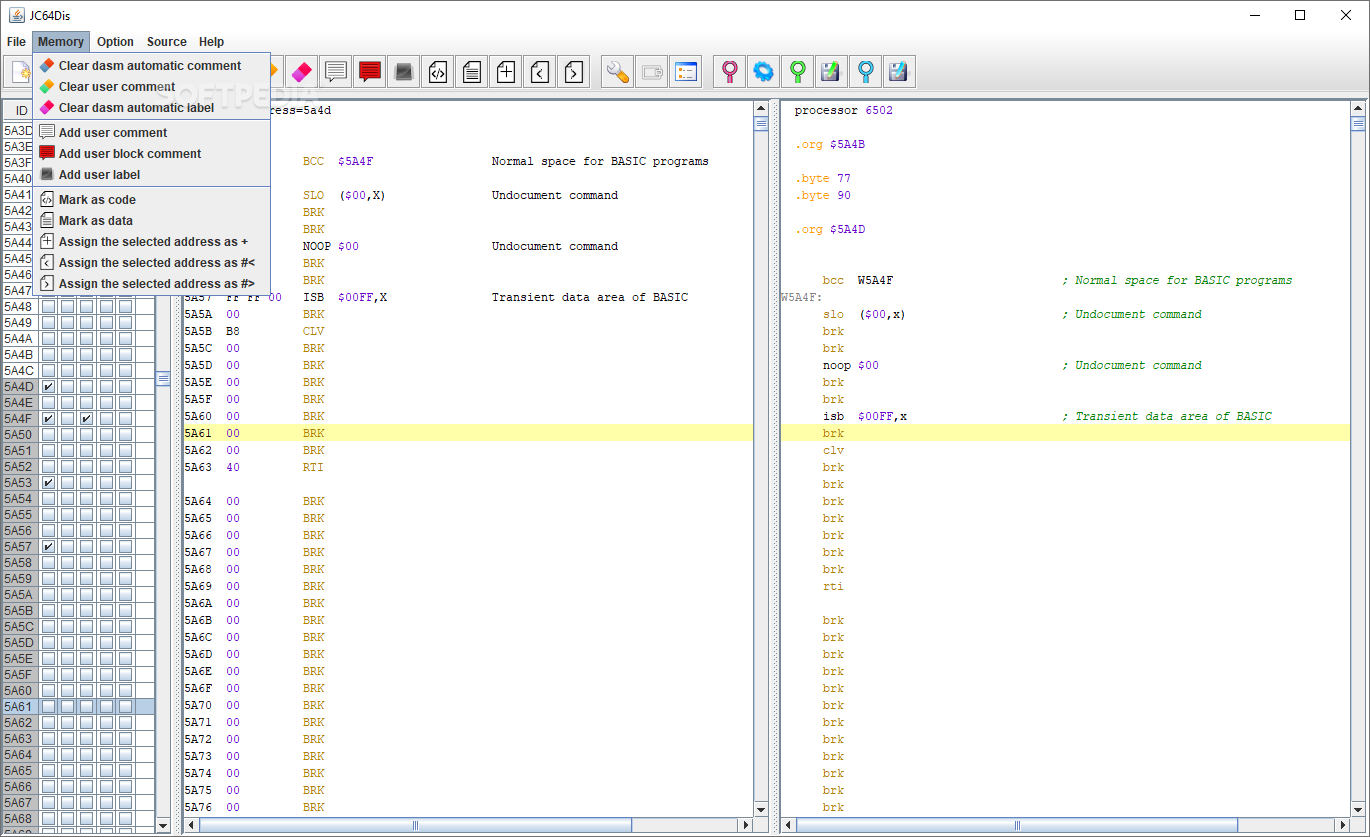
Task: Click the disassembly pane horizontal scroll right arrow
Action: tap(745, 825)
